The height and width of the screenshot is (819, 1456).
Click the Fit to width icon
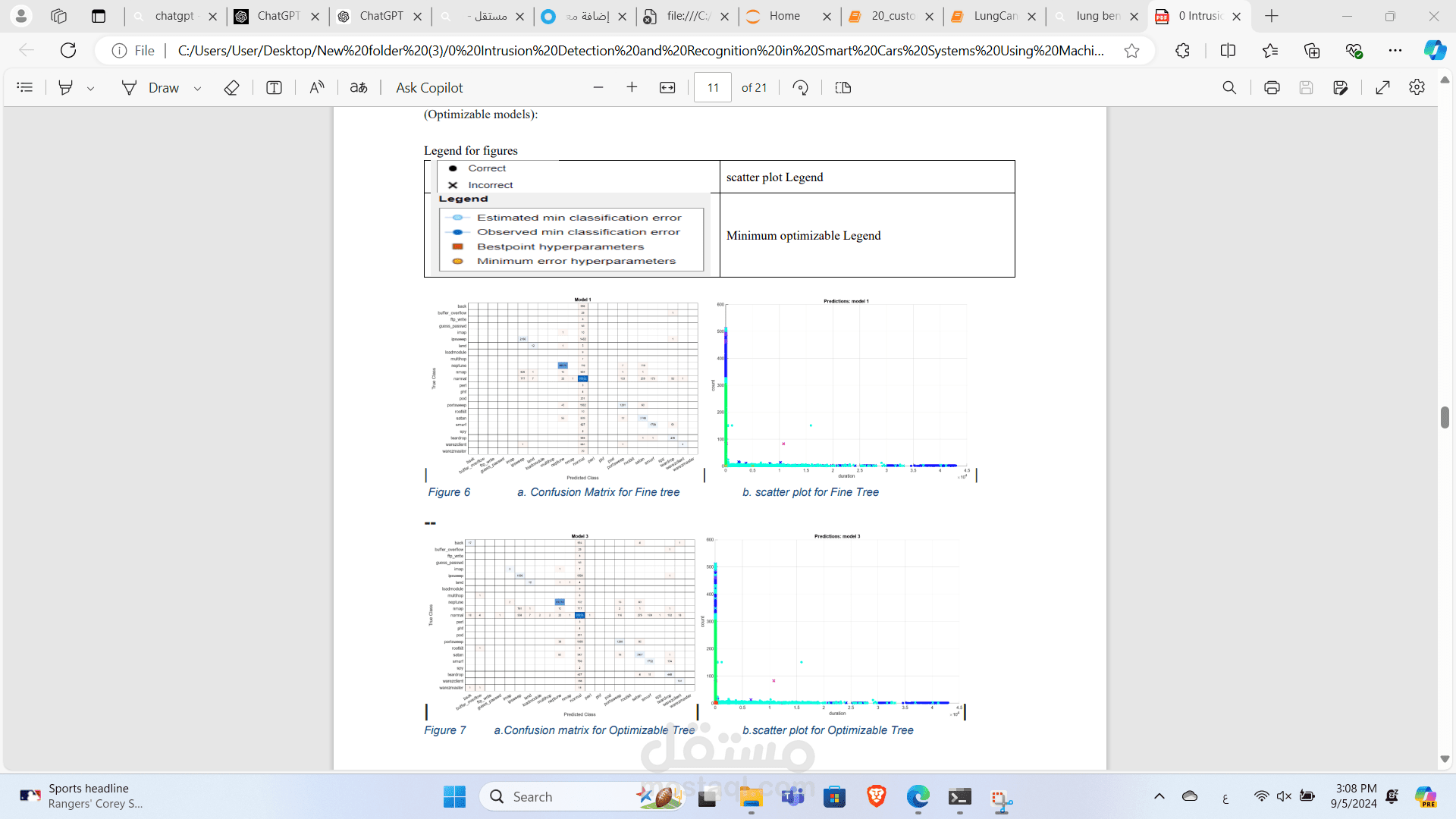[x=667, y=88]
